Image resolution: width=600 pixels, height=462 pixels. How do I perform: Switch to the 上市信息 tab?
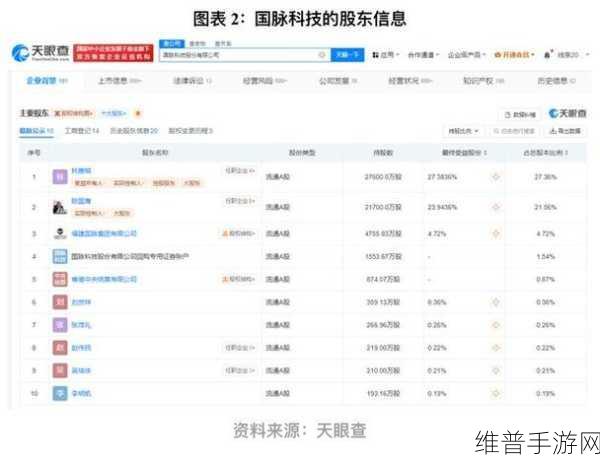(x=119, y=80)
